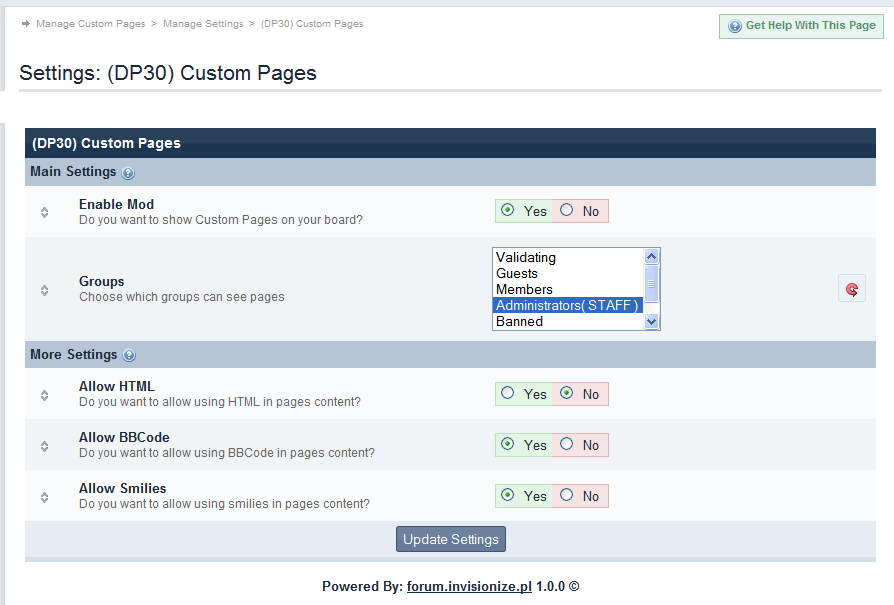The width and height of the screenshot is (894, 605).
Task: Click the reorder handle beside Allow Smilies
Action: click(x=44, y=497)
